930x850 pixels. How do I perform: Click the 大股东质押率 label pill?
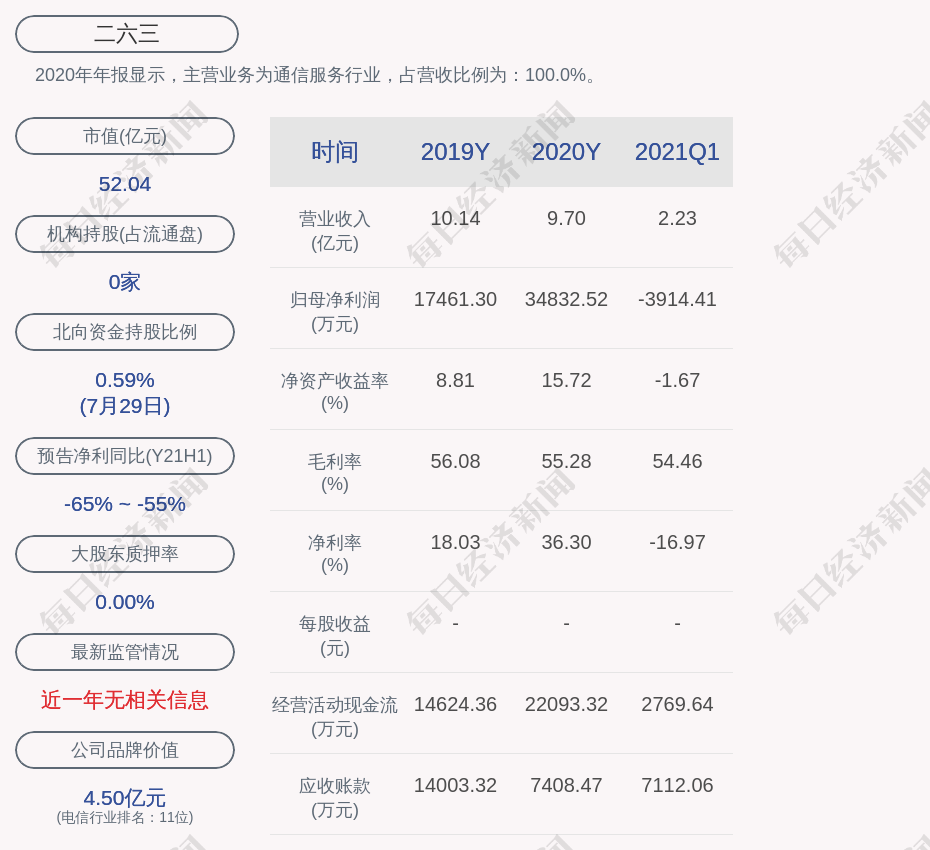(125, 553)
